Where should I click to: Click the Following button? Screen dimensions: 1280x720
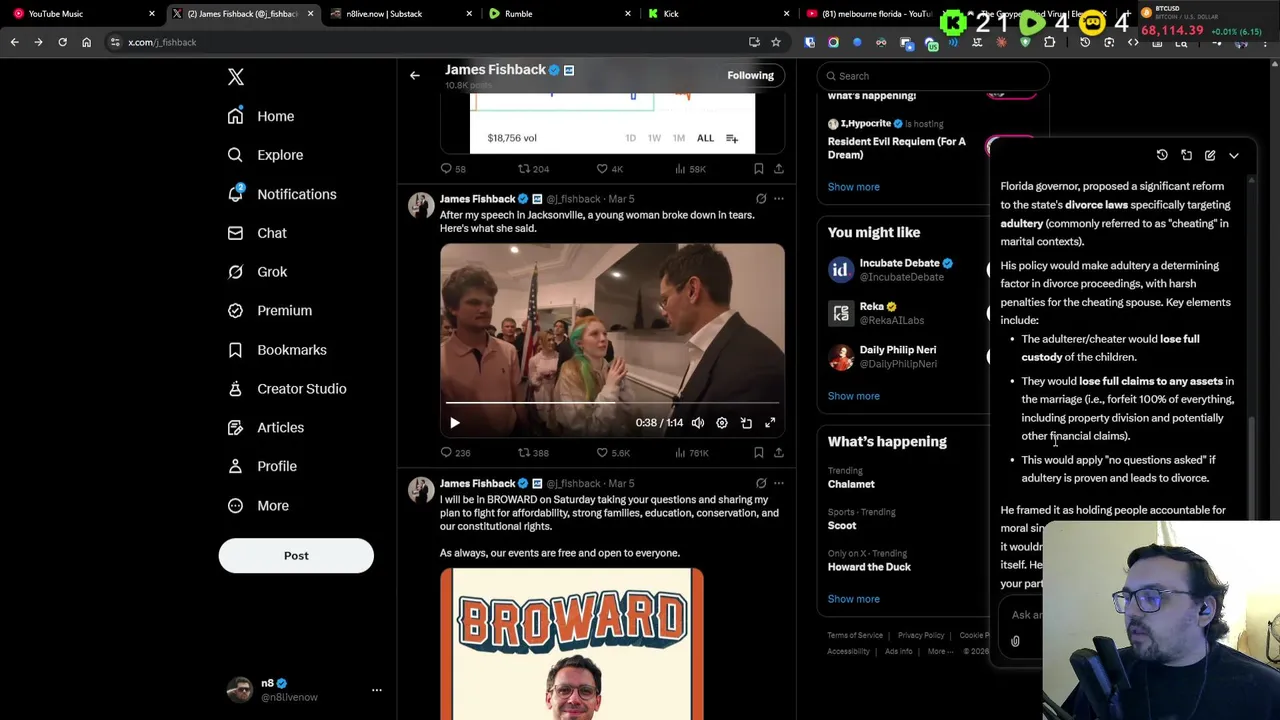750,75
